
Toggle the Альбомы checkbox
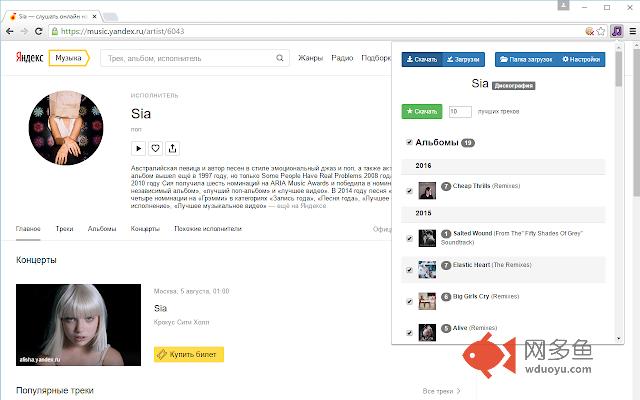pos(409,142)
